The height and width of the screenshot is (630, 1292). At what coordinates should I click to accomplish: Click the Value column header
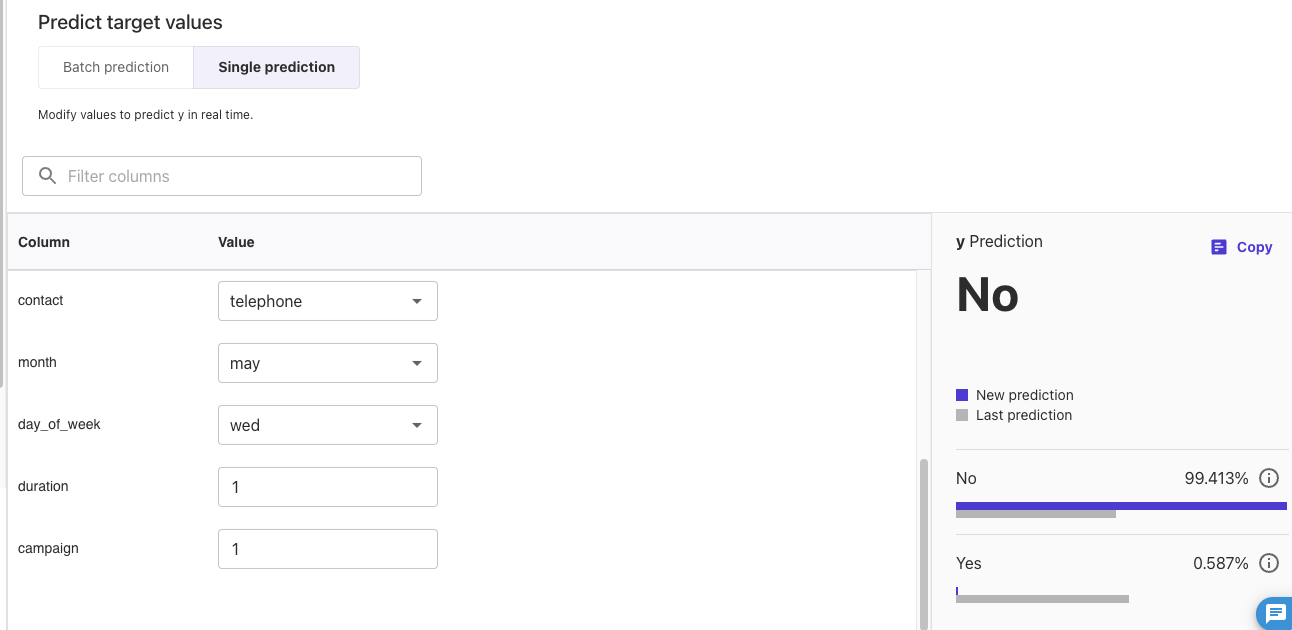(236, 242)
